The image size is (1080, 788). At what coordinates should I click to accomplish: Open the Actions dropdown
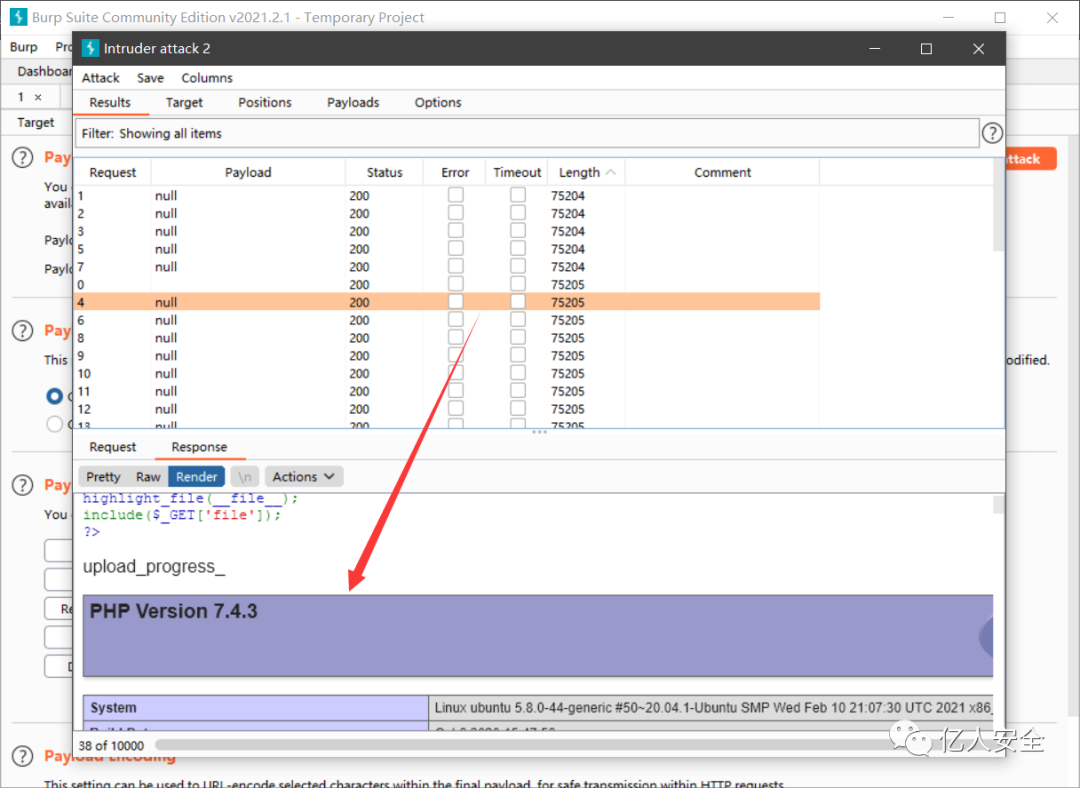click(x=304, y=477)
